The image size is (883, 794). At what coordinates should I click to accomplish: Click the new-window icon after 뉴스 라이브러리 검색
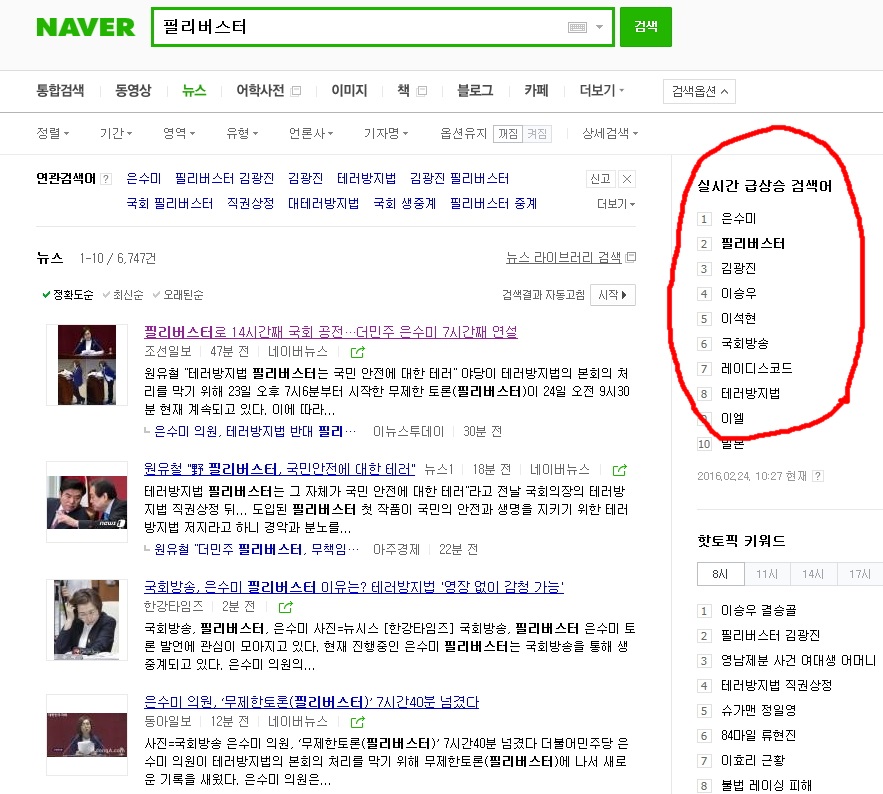coord(631,257)
